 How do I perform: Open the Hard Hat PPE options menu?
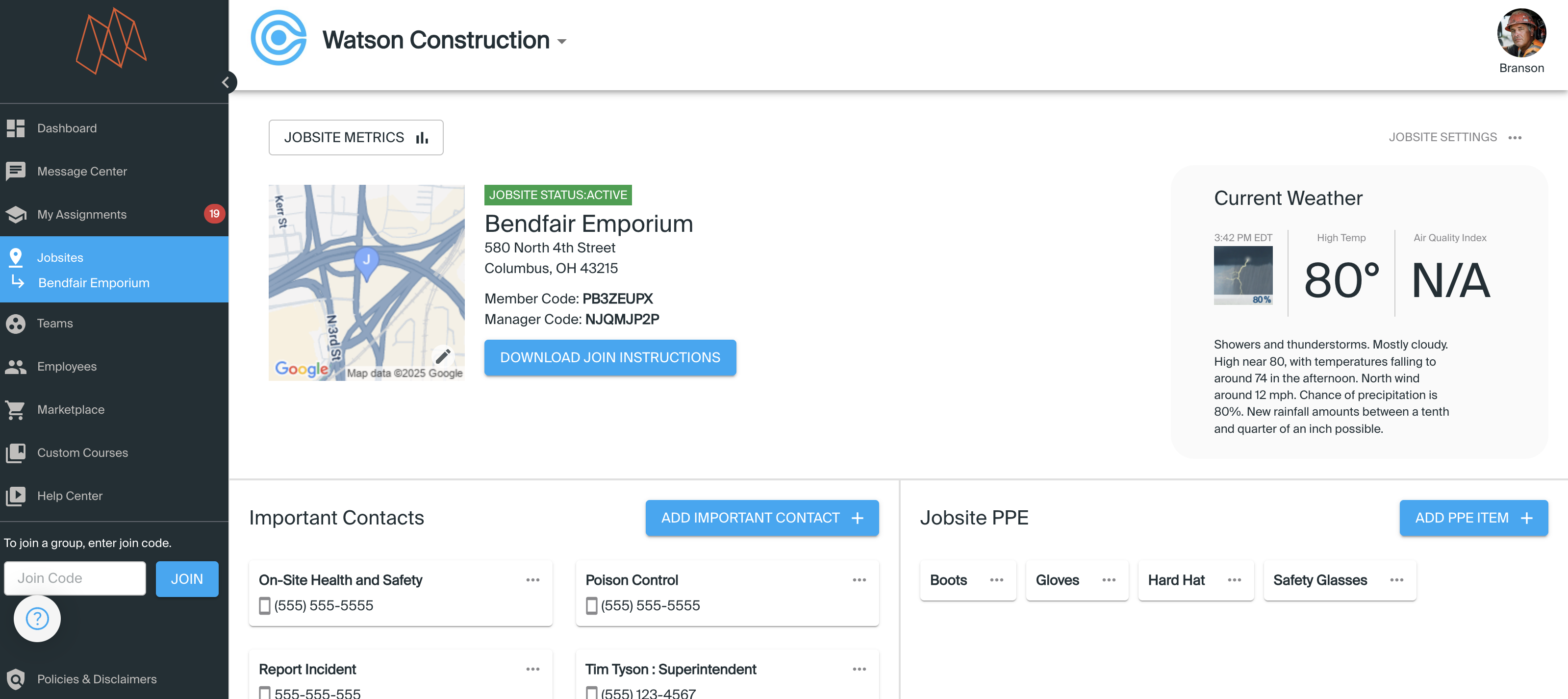click(x=1234, y=580)
